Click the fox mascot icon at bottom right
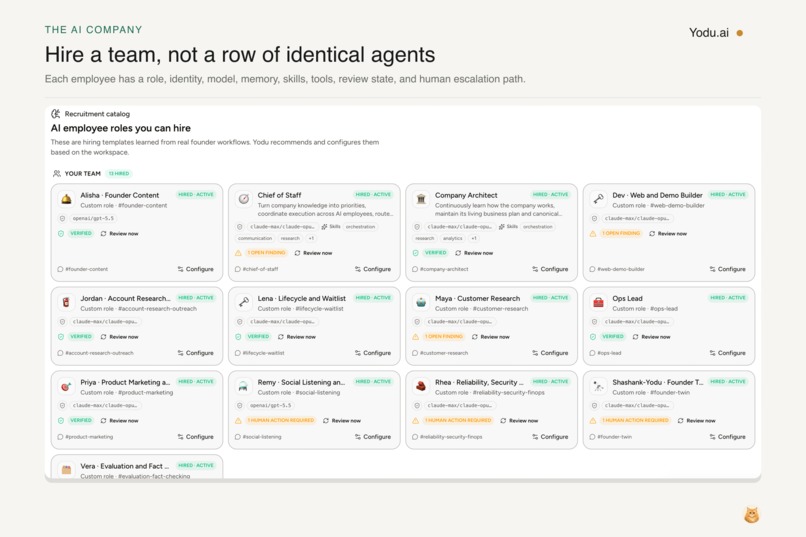Screen dimensions: 806x537 click(752, 515)
